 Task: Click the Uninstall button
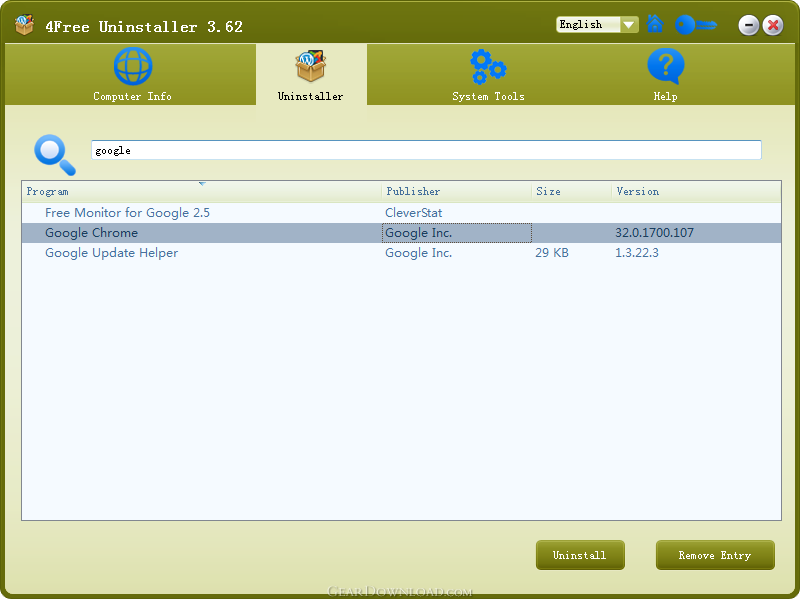click(580, 555)
